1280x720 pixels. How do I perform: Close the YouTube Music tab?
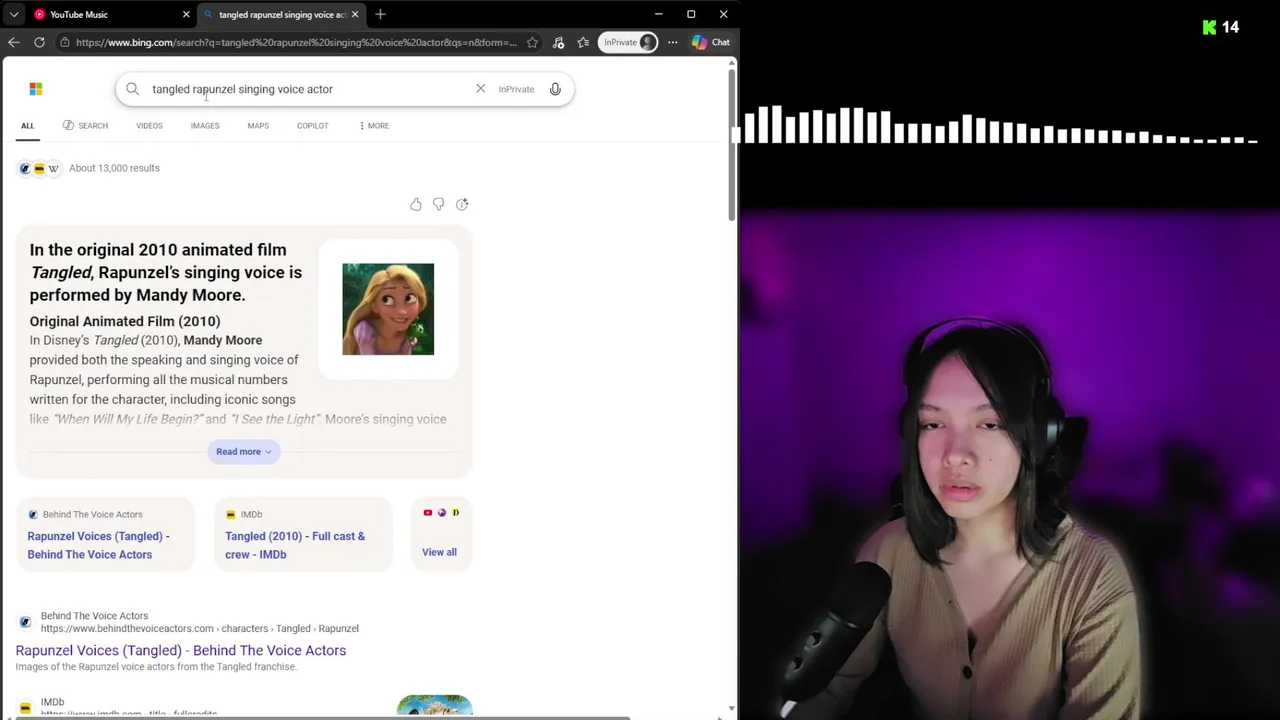point(186,14)
